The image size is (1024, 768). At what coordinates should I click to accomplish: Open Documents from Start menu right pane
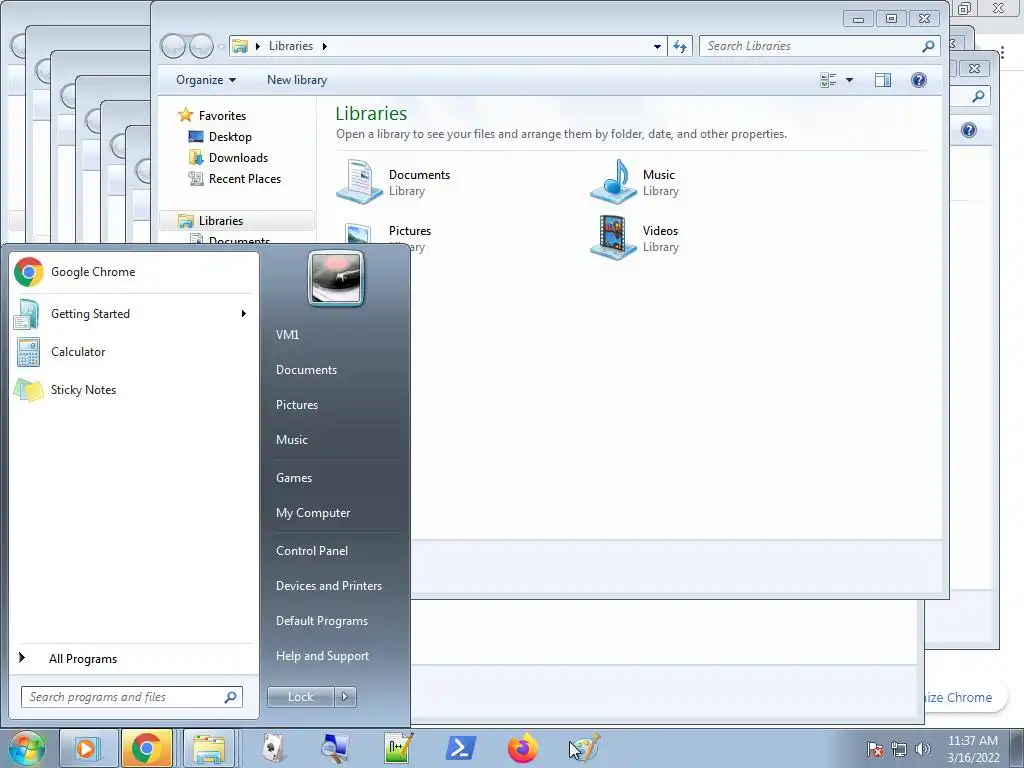click(306, 370)
